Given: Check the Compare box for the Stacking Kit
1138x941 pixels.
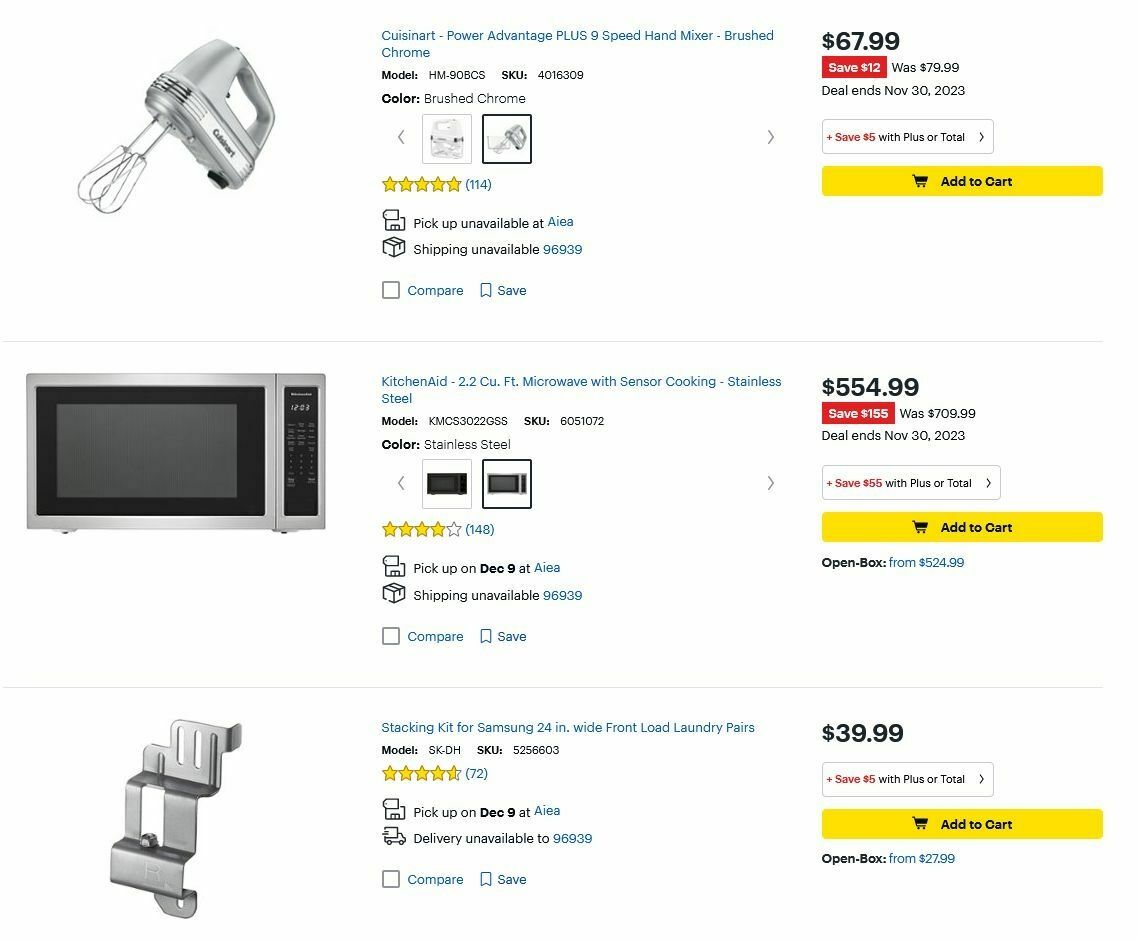Looking at the screenshot, I should click(x=390, y=879).
